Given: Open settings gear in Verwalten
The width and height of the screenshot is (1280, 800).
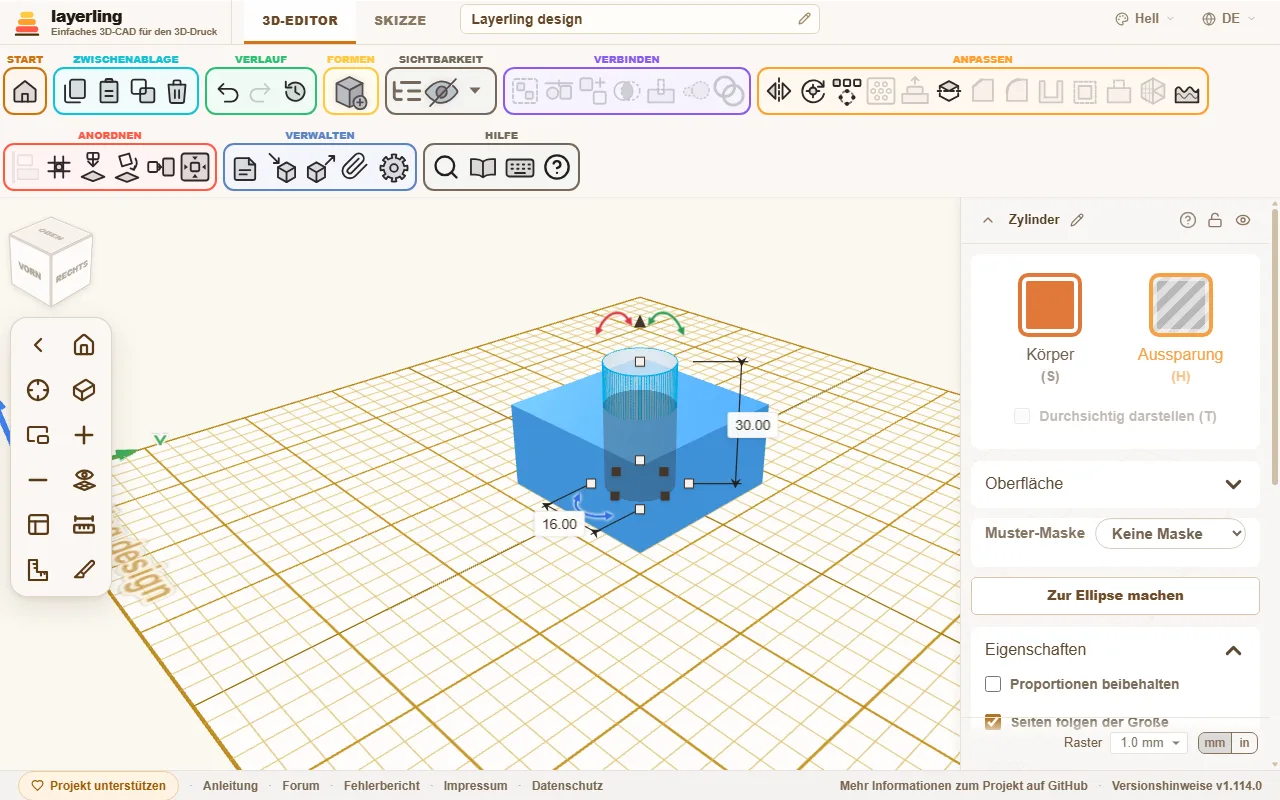Looking at the screenshot, I should point(395,168).
